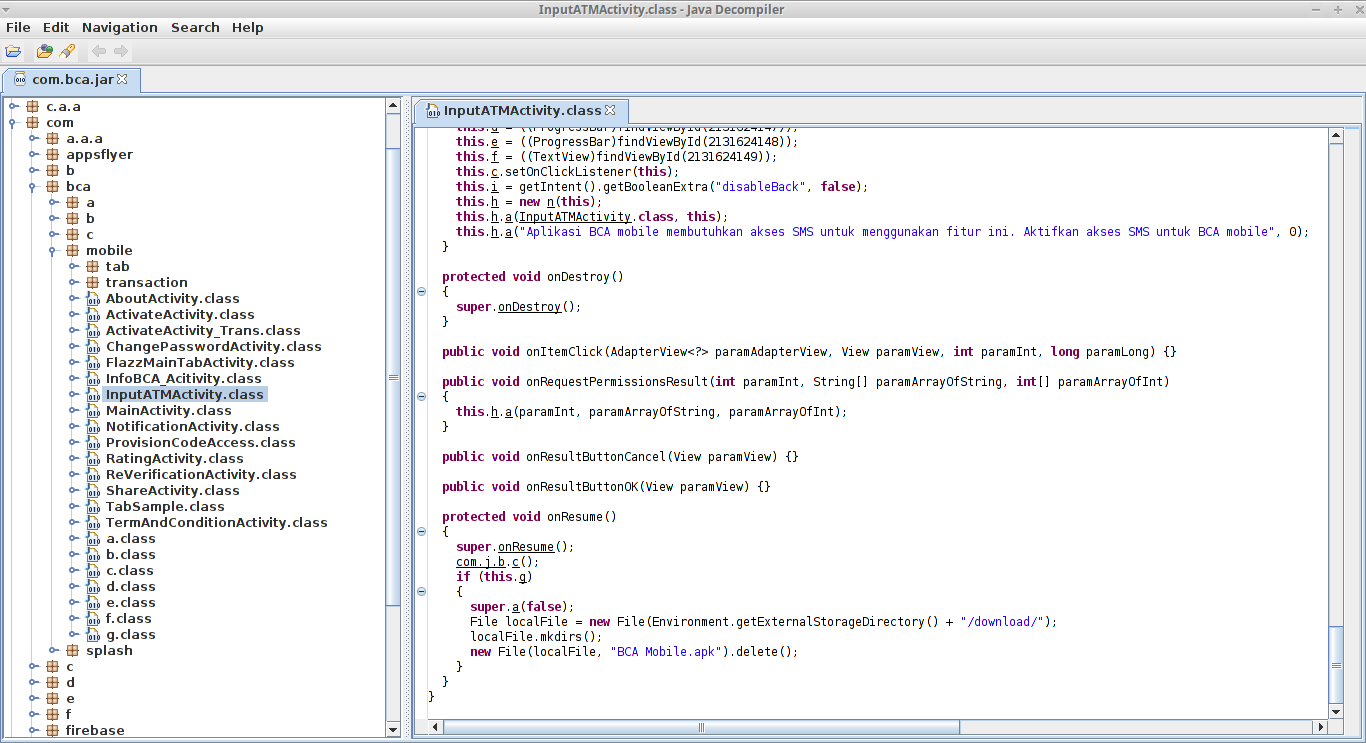
Task: Follow the onDestroy link in super.onDestroy()
Action: 529,307
